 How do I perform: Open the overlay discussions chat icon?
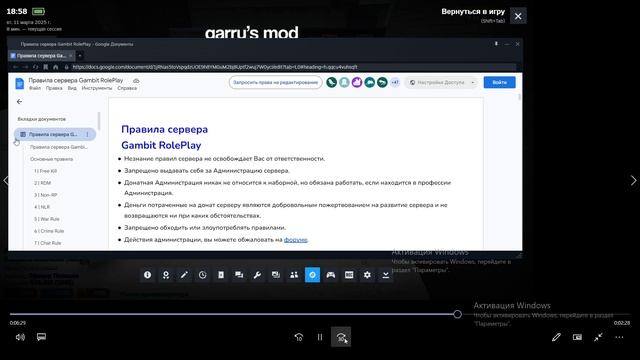(x=239, y=275)
